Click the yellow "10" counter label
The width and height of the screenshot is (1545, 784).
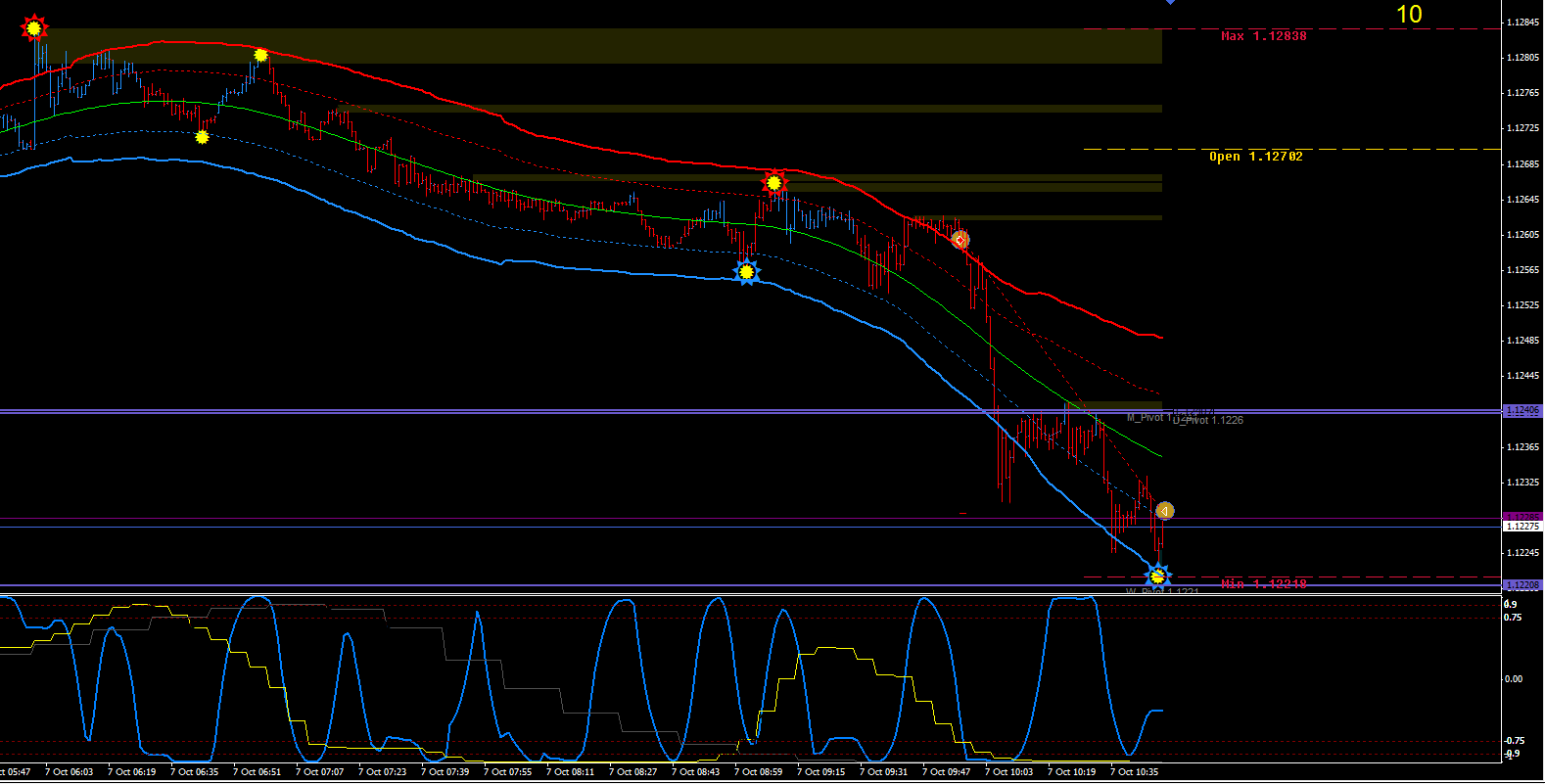1409,15
